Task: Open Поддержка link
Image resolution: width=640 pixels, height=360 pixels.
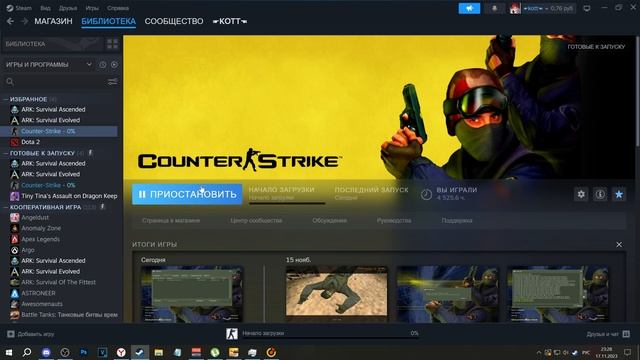Action: (457, 220)
